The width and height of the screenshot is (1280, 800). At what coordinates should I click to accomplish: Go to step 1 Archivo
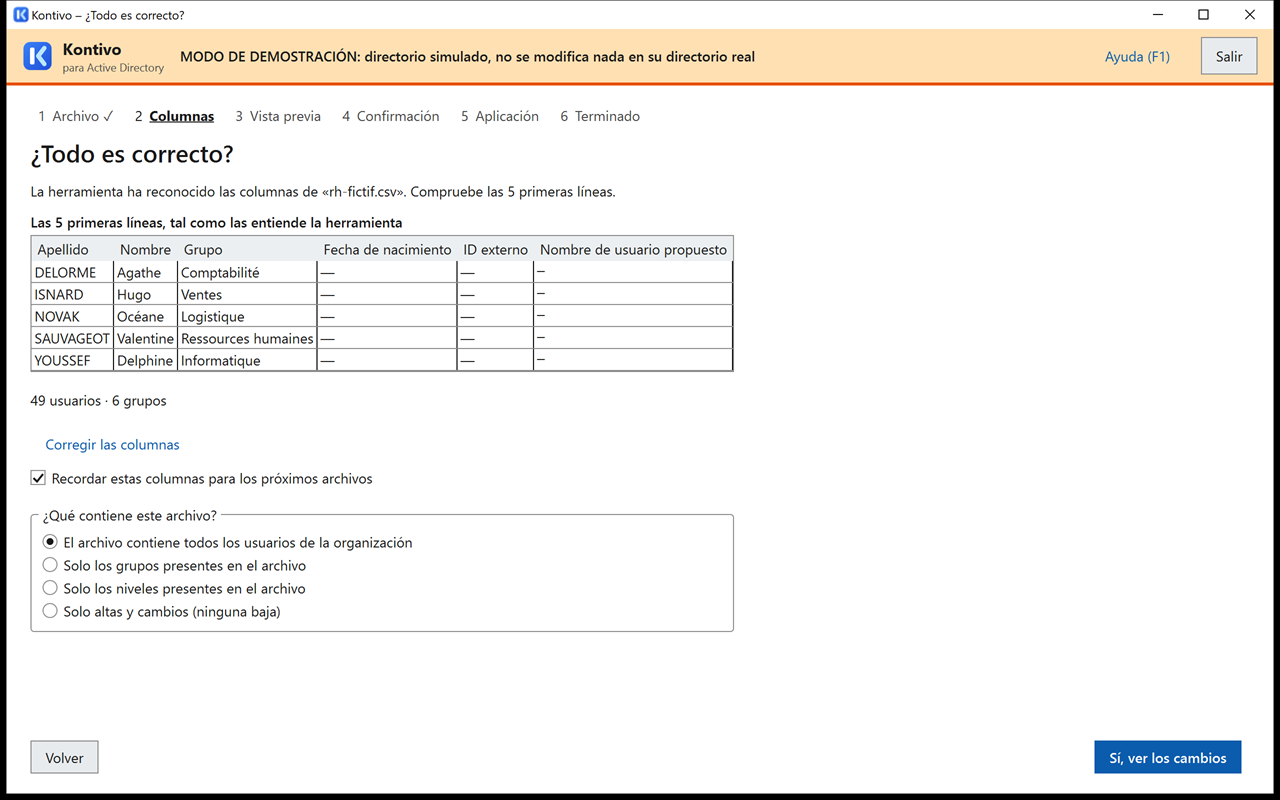click(76, 116)
